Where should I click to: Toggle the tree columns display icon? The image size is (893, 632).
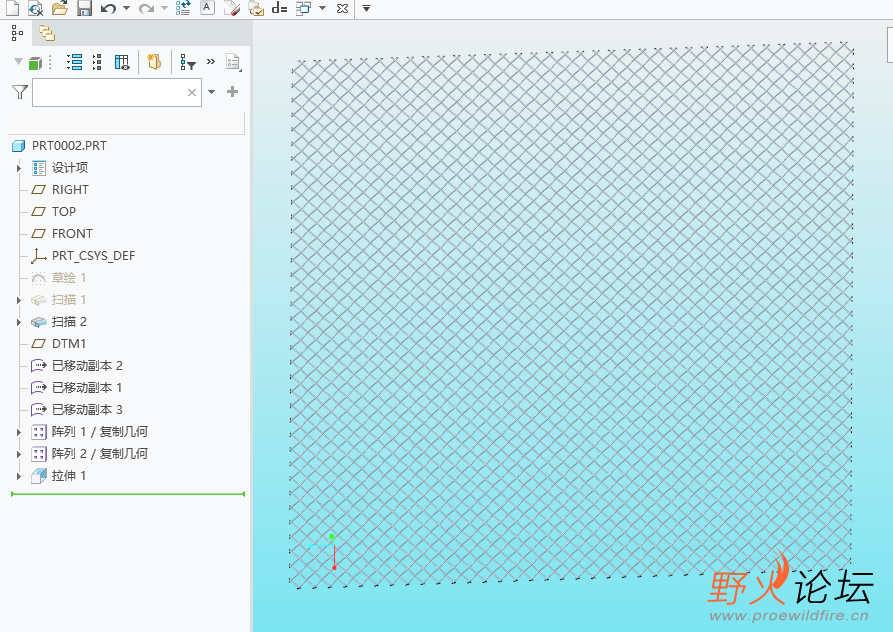pyautogui.click(x=122, y=62)
